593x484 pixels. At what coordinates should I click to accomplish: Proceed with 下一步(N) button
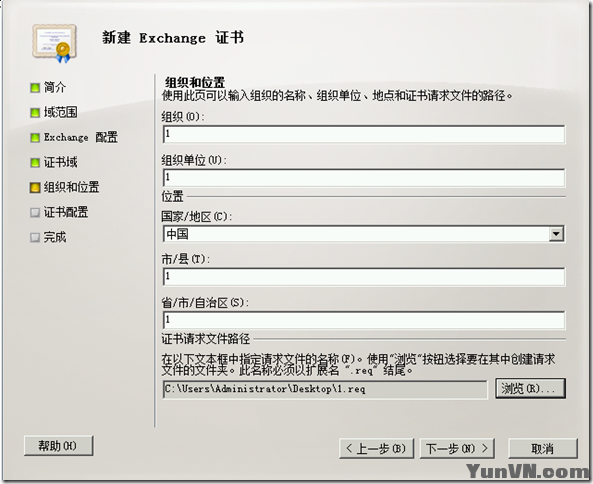coord(457,449)
